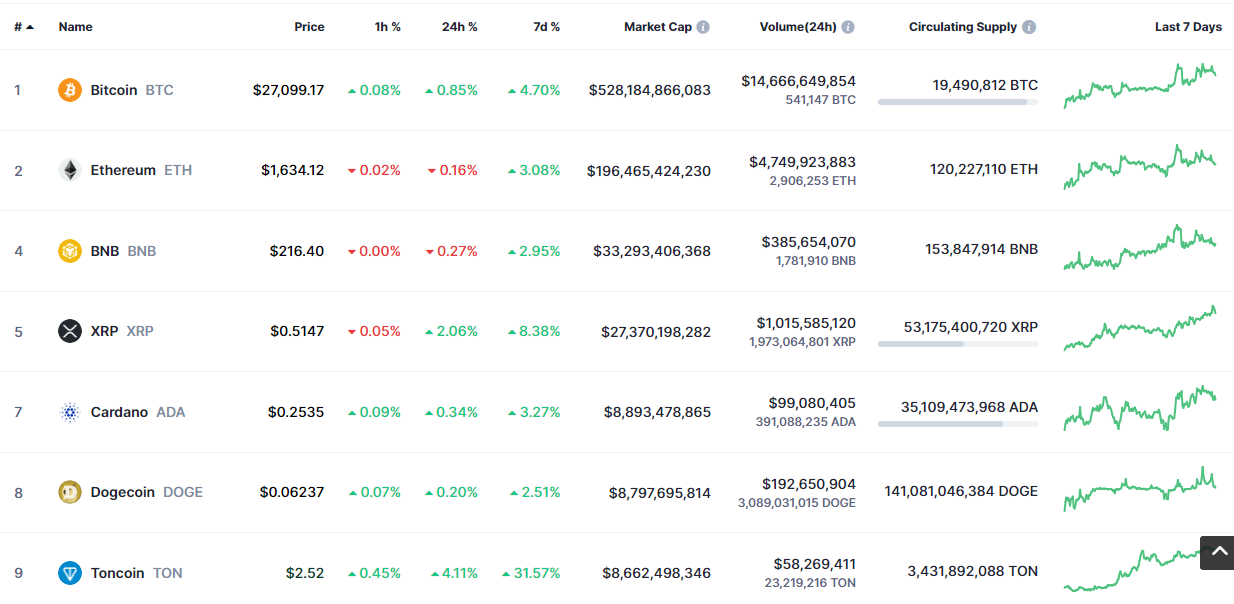Image resolution: width=1234 pixels, height=604 pixels.
Task: Click Ethereum volume $4,749,923,883
Action: click(803, 162)
